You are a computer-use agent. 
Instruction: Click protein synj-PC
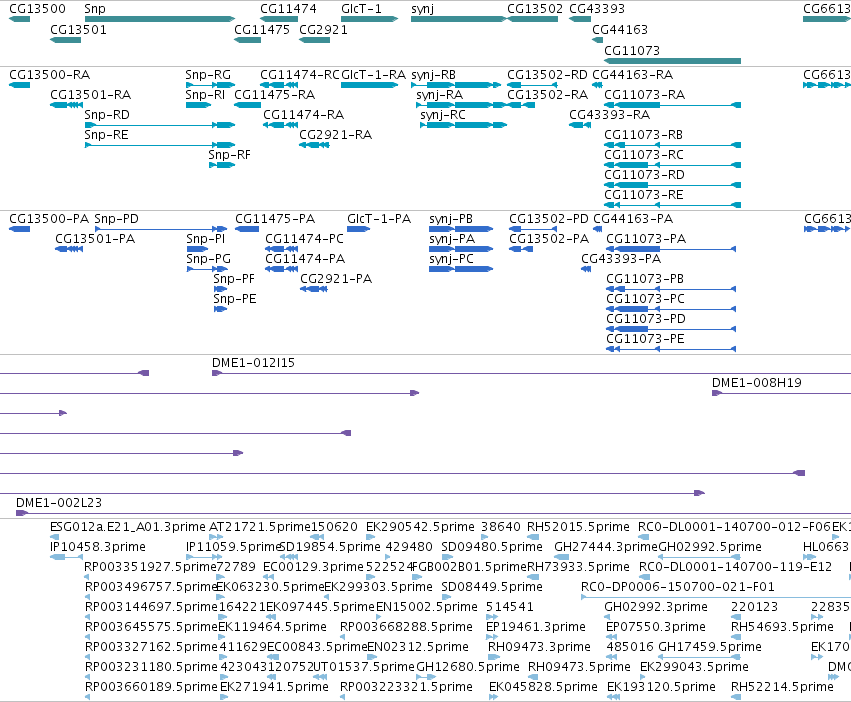[452, 259]
